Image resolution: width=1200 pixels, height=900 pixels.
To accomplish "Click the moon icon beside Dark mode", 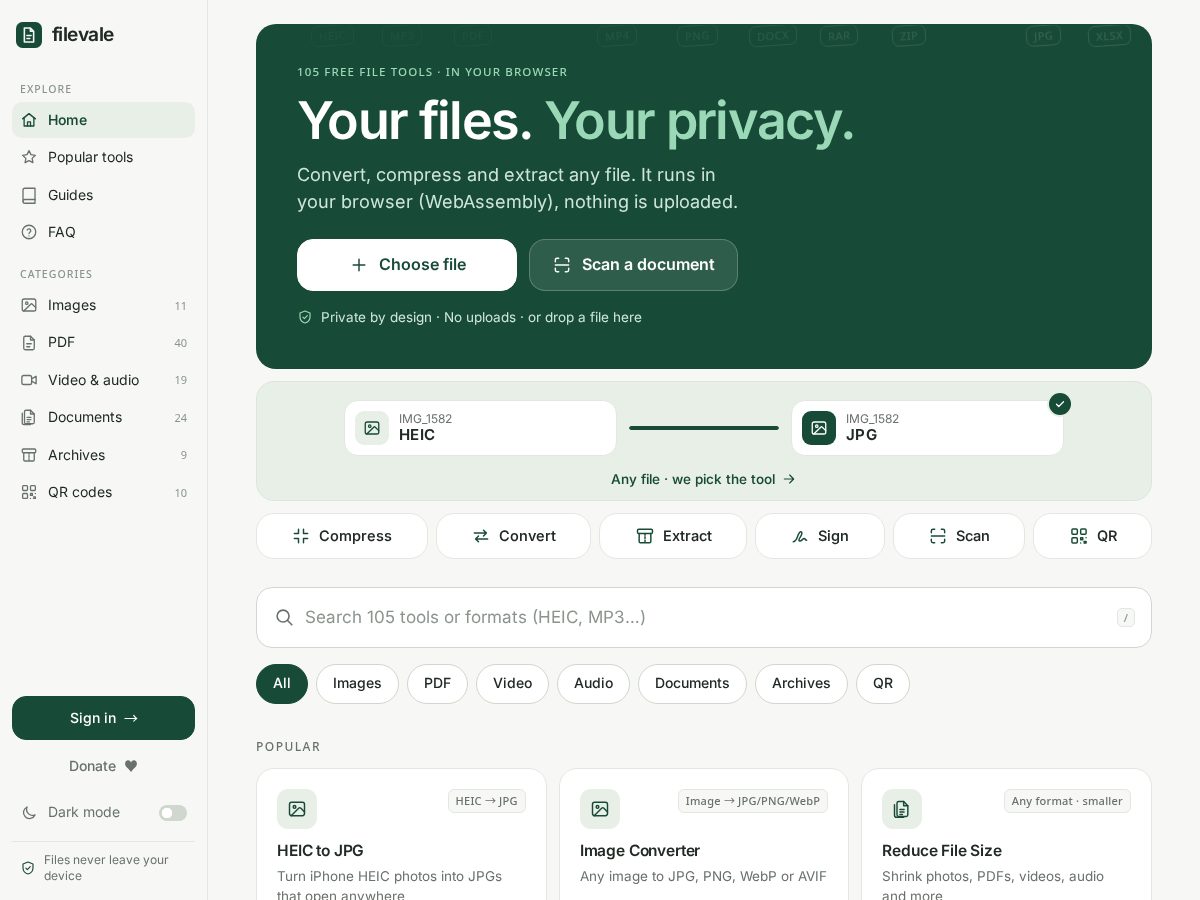I will click(x=29, y=812).
